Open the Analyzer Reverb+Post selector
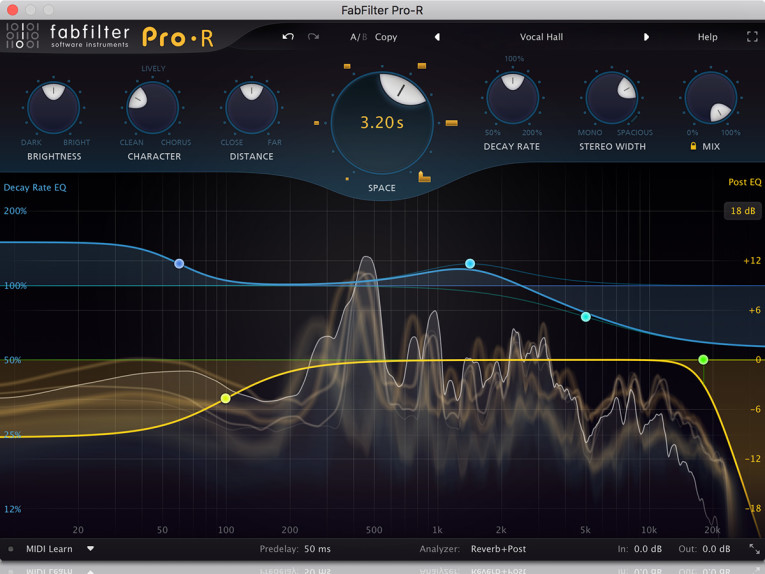 (498, 549)
